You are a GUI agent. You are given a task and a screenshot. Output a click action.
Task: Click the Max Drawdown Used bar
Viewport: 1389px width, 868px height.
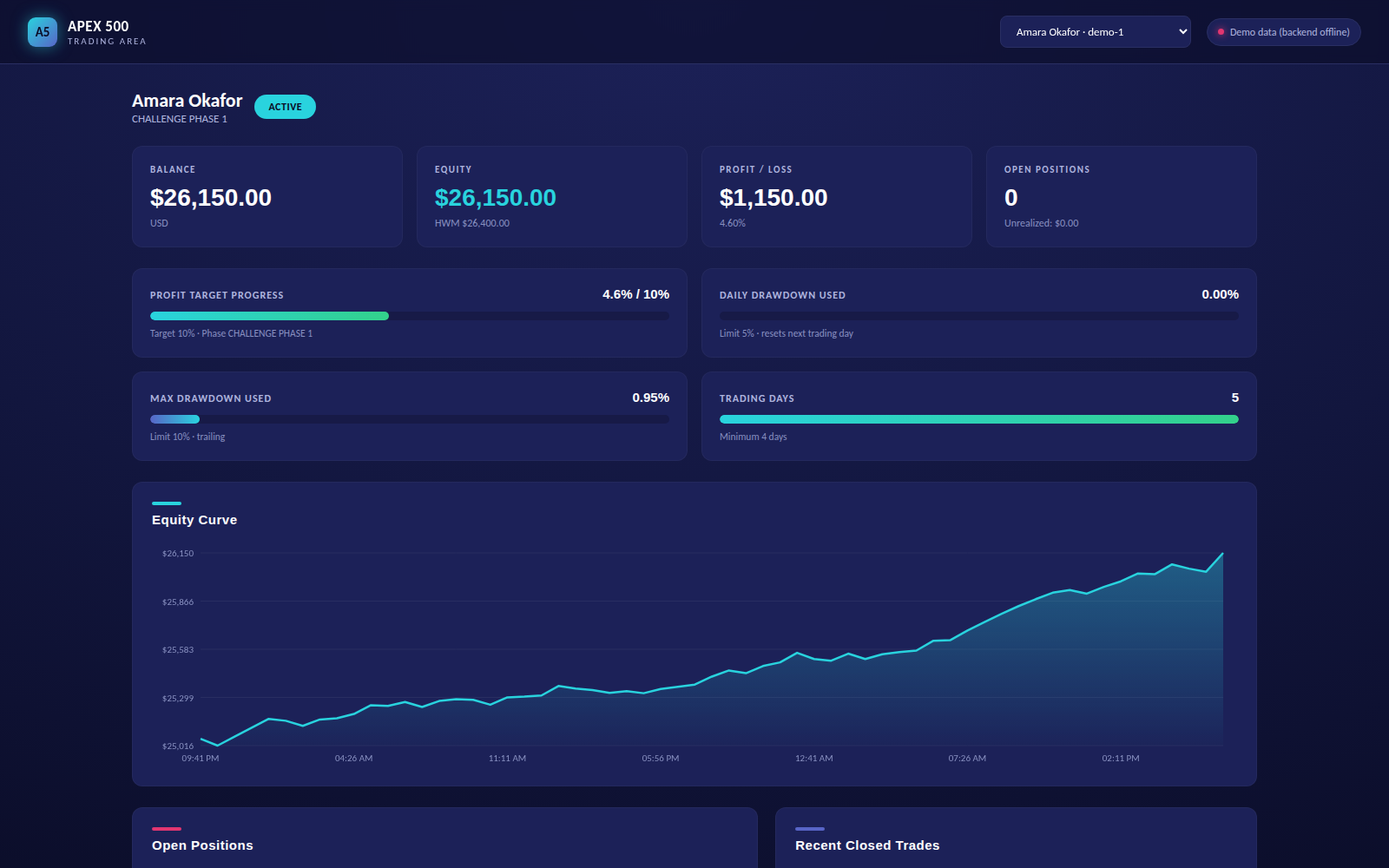click(x=410, y=419)
